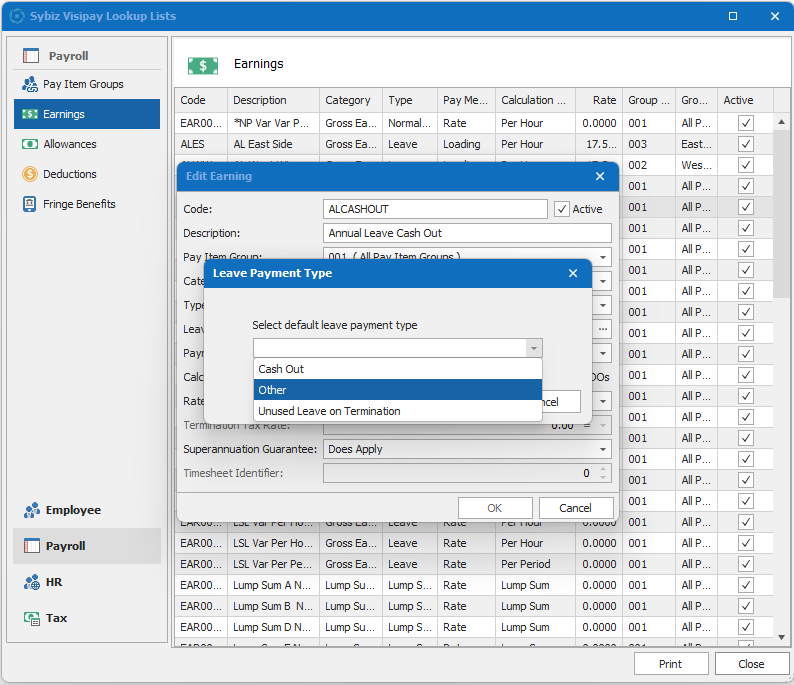The height and width of the screenshot is (685, 794).
Task: Collapse the default leave payment type dropdown
Action: click(534, 348)
